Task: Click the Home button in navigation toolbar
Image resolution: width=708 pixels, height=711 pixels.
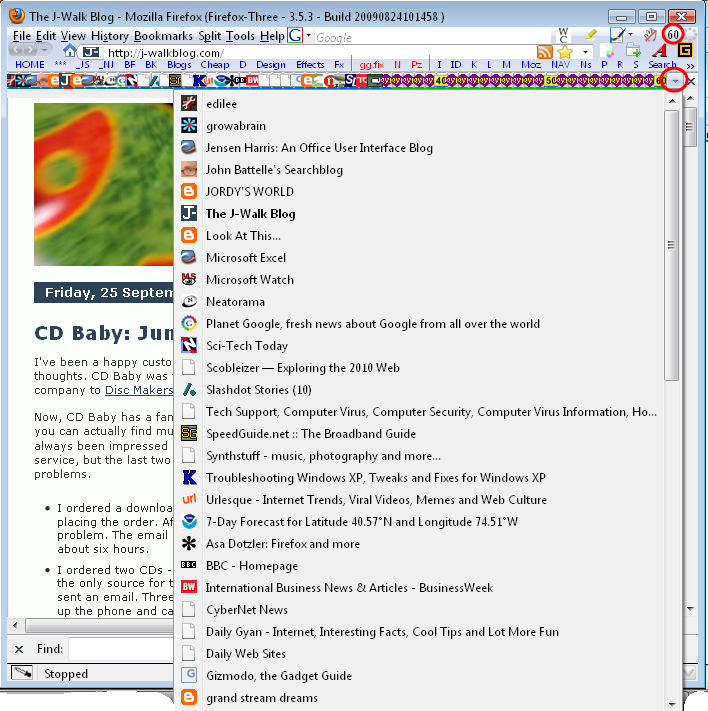Action: tap(69, 50)
